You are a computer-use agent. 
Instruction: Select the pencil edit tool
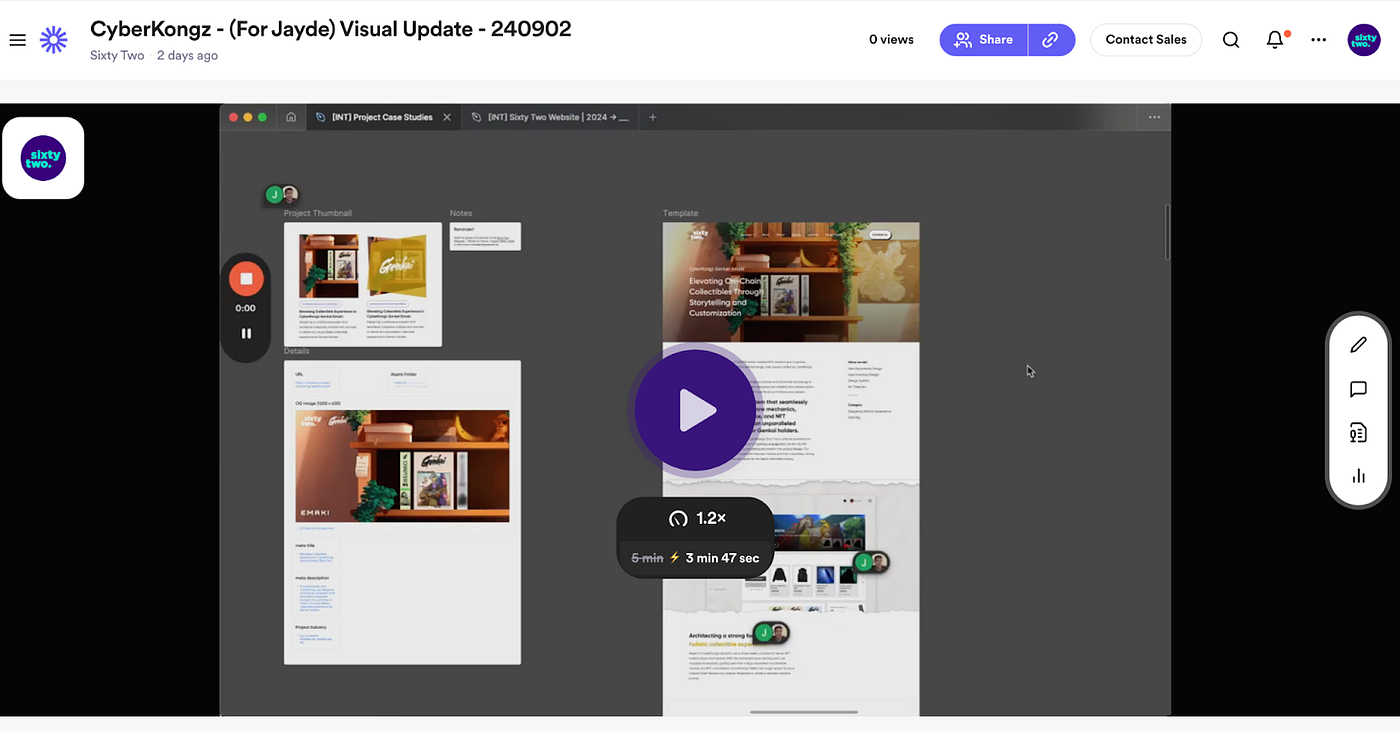pos(1358,345)
